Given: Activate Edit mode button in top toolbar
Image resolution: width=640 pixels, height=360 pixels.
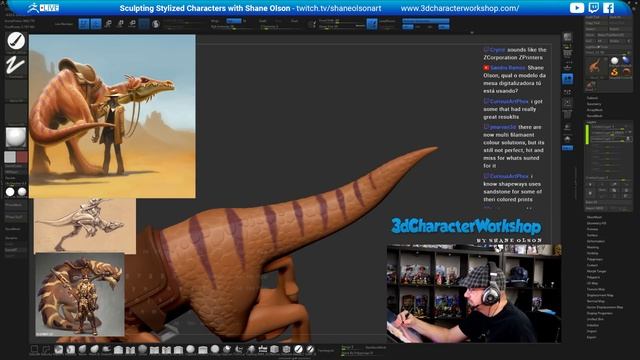Looking at the screenshot, I should coord(84,24).
